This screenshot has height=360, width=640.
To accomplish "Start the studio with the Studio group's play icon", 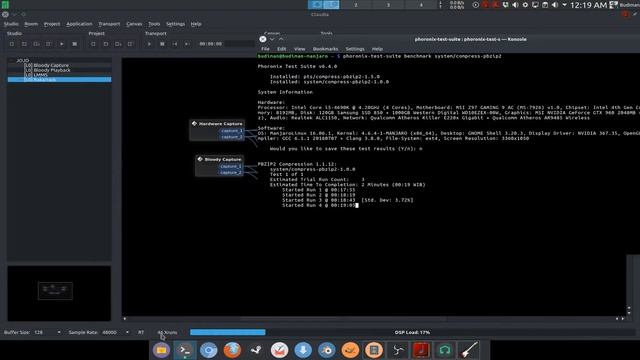I will 62,44.
